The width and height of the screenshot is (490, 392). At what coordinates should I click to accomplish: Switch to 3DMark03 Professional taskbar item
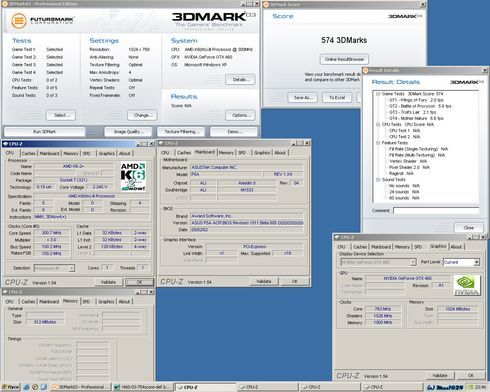click(81, 387)
